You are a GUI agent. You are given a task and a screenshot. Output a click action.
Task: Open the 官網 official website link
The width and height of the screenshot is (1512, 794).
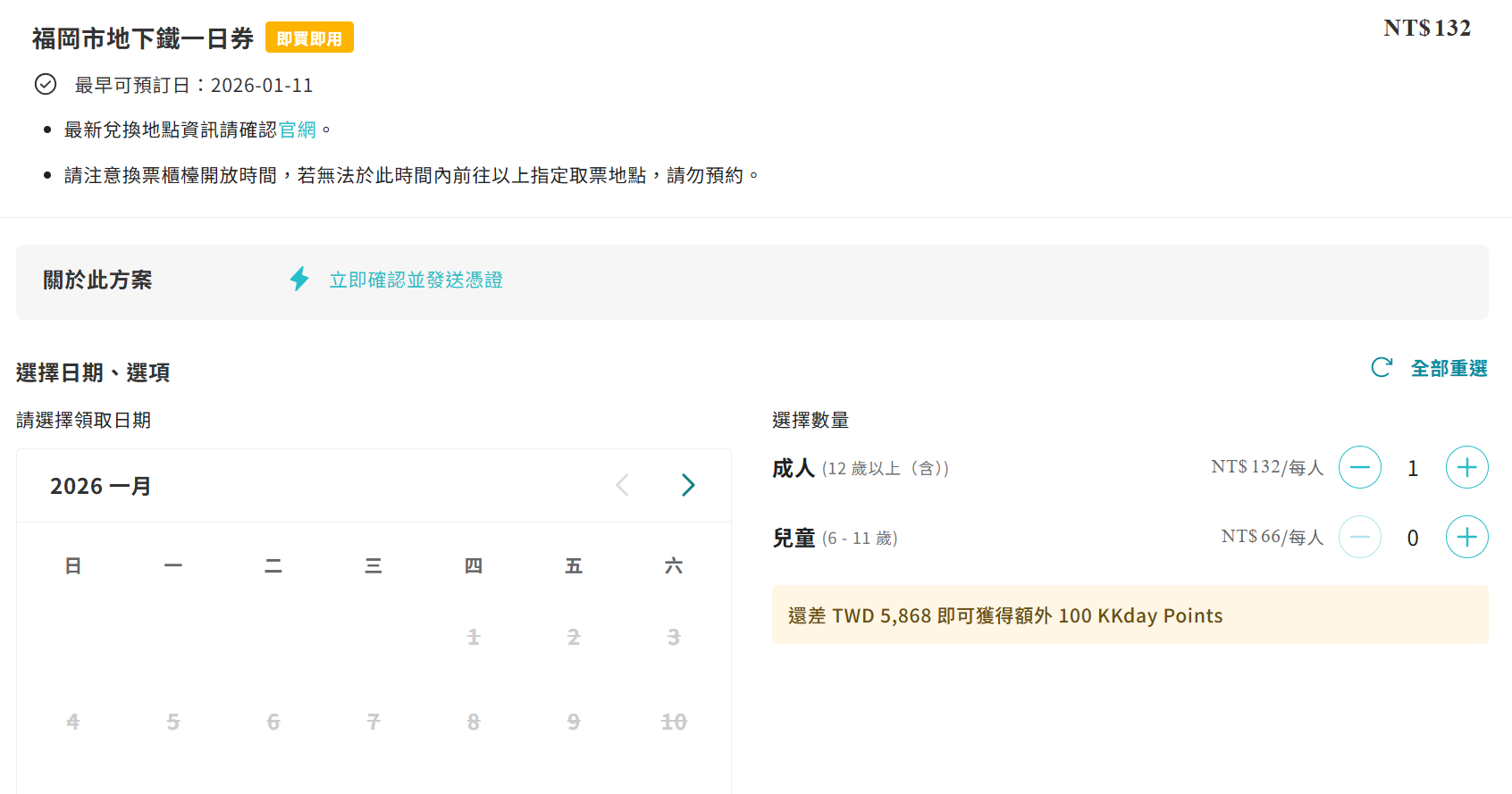click(x=298, y=130)
